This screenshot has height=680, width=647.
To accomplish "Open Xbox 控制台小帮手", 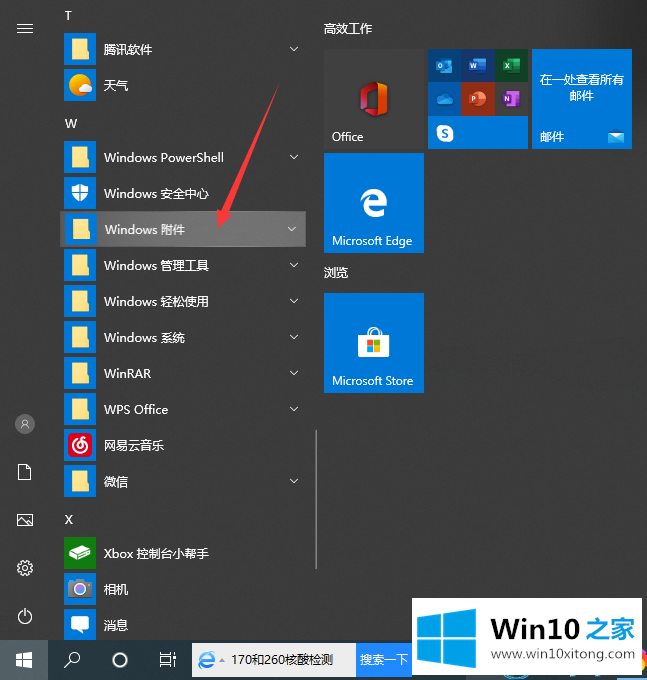I will click(184, 553).
